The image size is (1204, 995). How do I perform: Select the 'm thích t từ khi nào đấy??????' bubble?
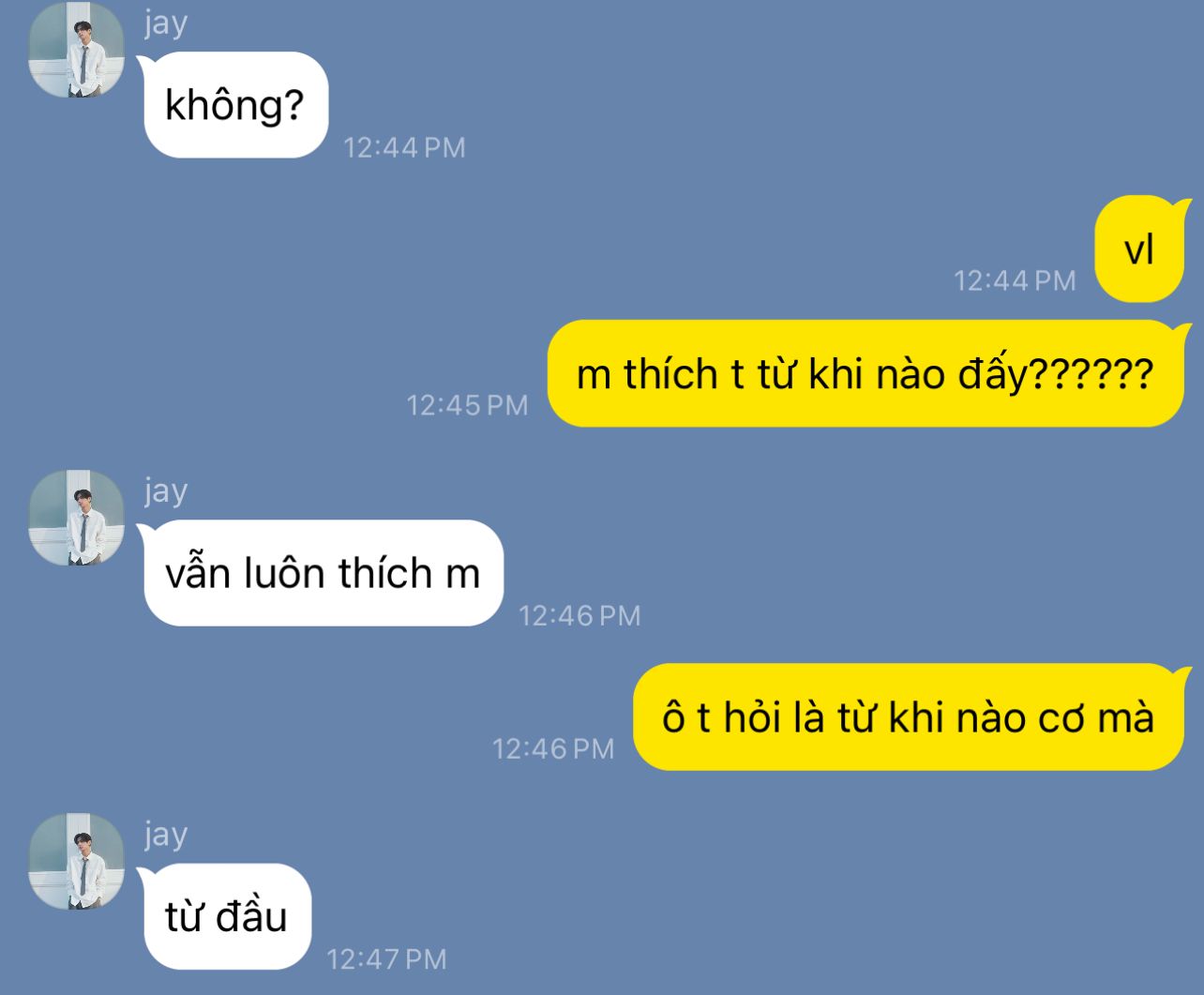pos(865,374)
